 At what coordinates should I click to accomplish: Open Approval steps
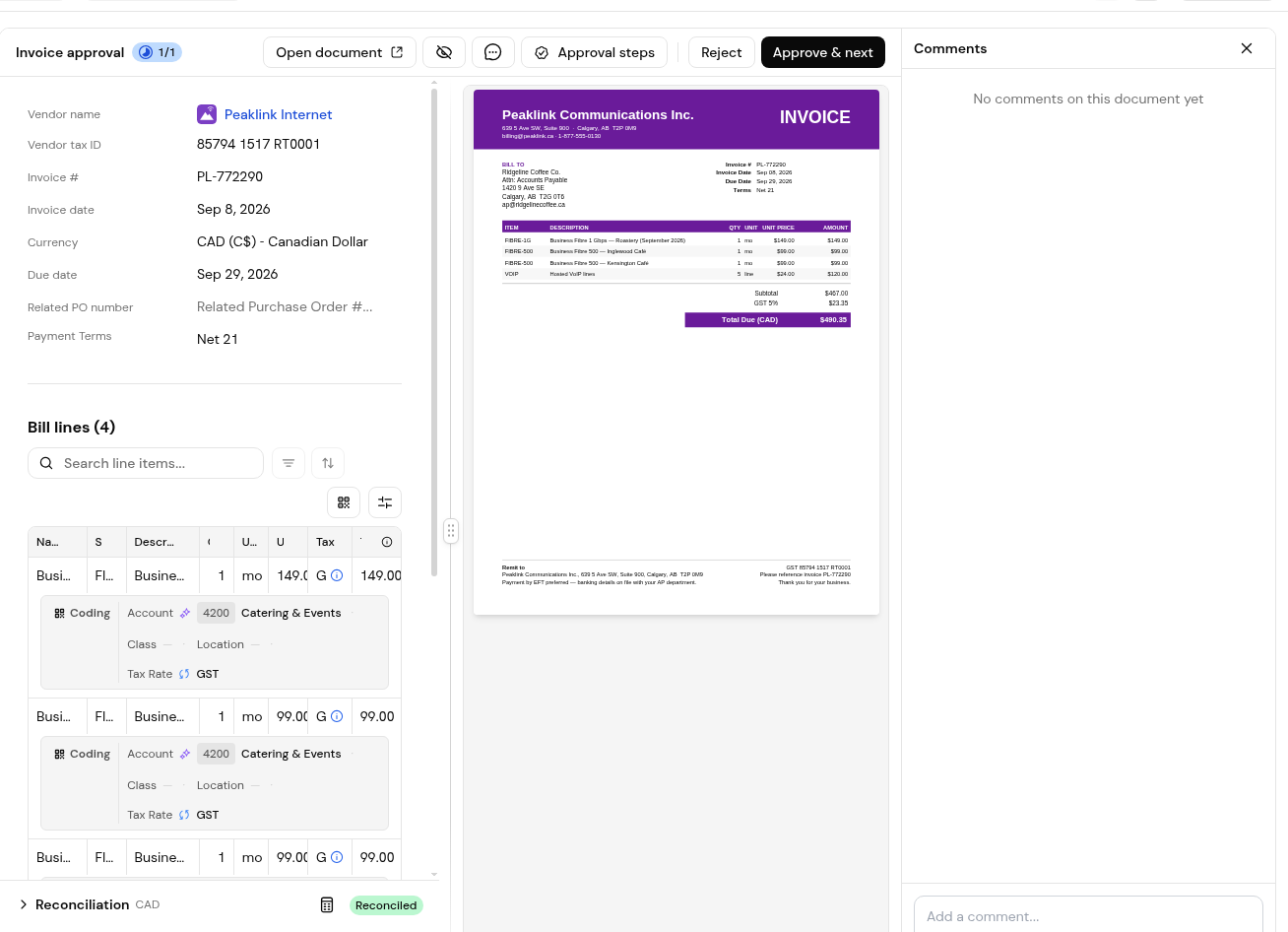pos(595,52)
